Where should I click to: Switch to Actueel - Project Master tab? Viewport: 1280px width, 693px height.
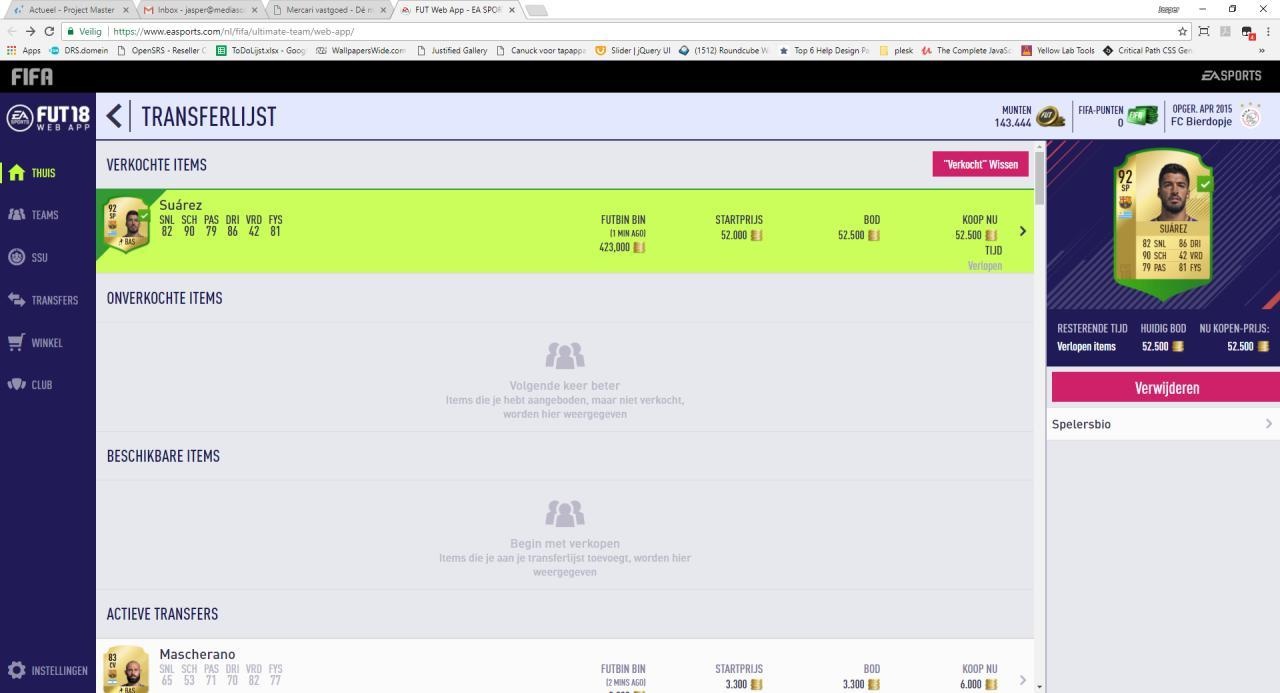[x=70, y=10]
